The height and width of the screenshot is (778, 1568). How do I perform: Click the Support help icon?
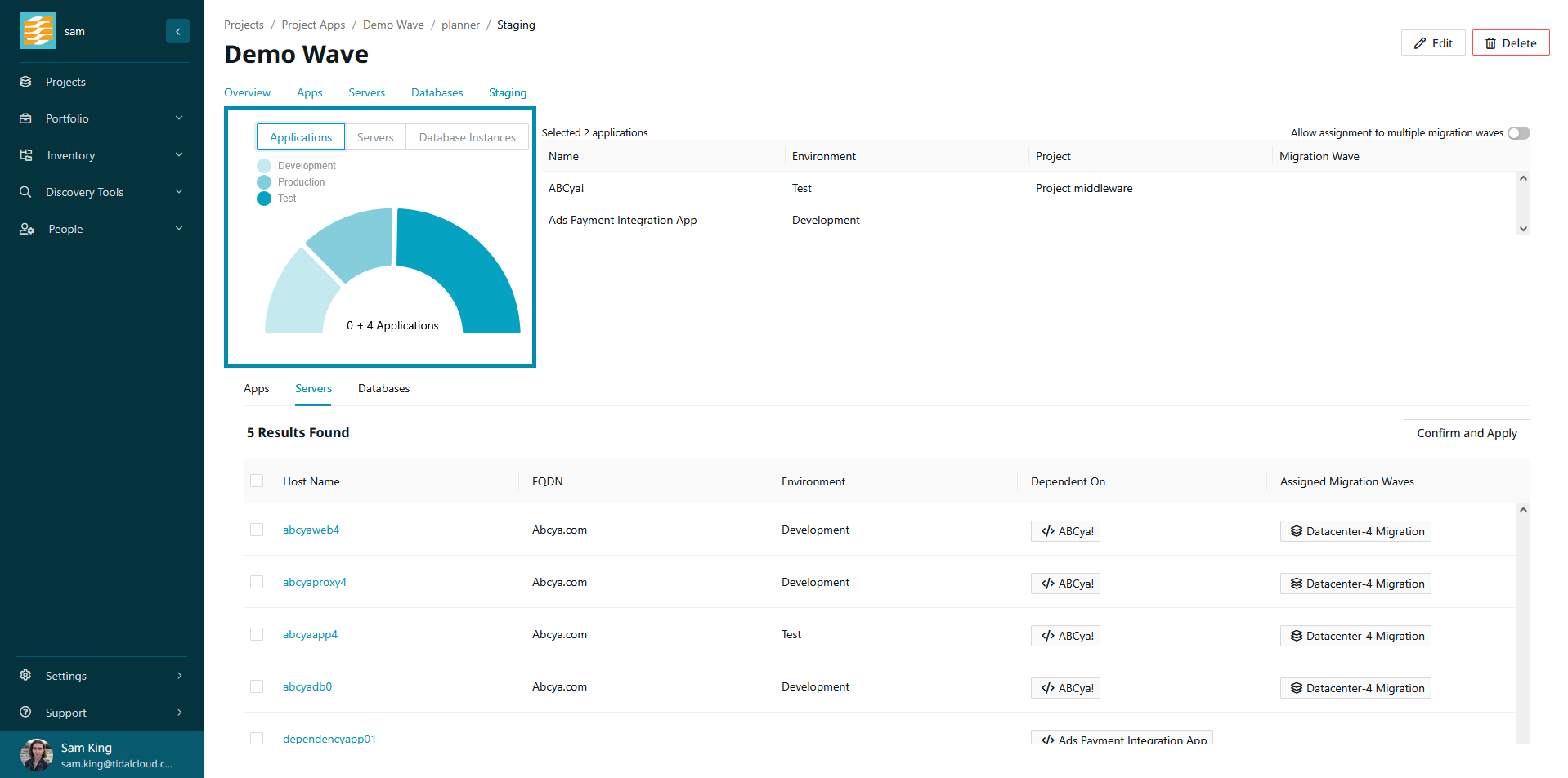26,713
